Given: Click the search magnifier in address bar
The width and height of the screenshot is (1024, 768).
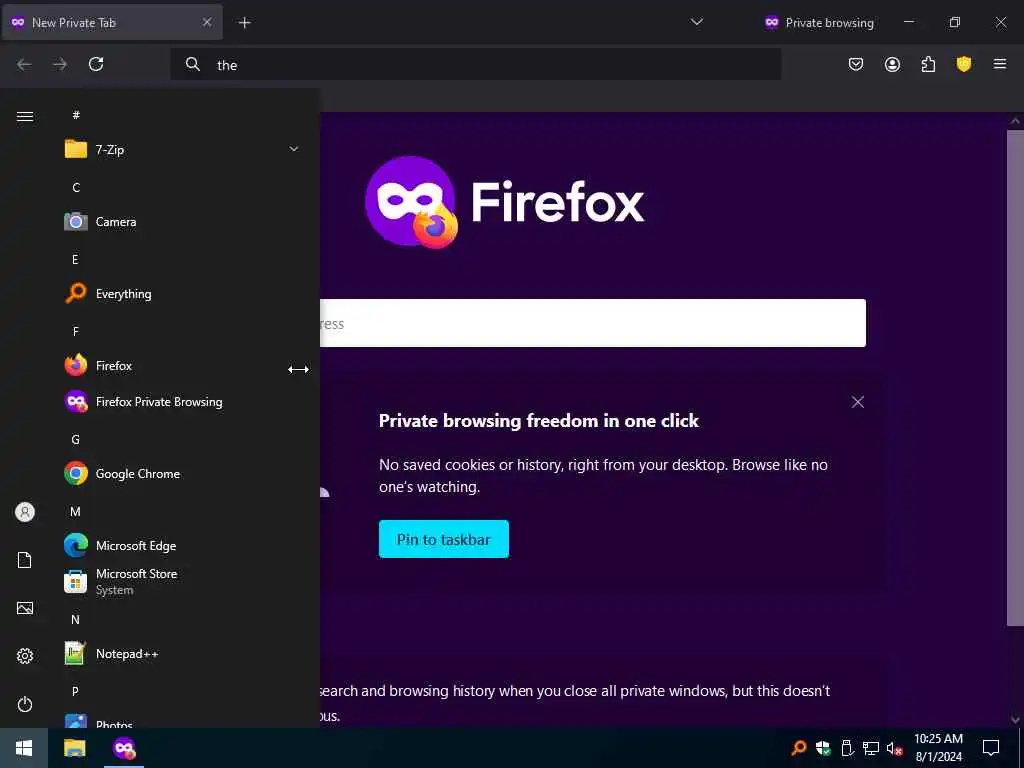Looking at the screenshot, I should pyautogui.click(x=193, y=64).
